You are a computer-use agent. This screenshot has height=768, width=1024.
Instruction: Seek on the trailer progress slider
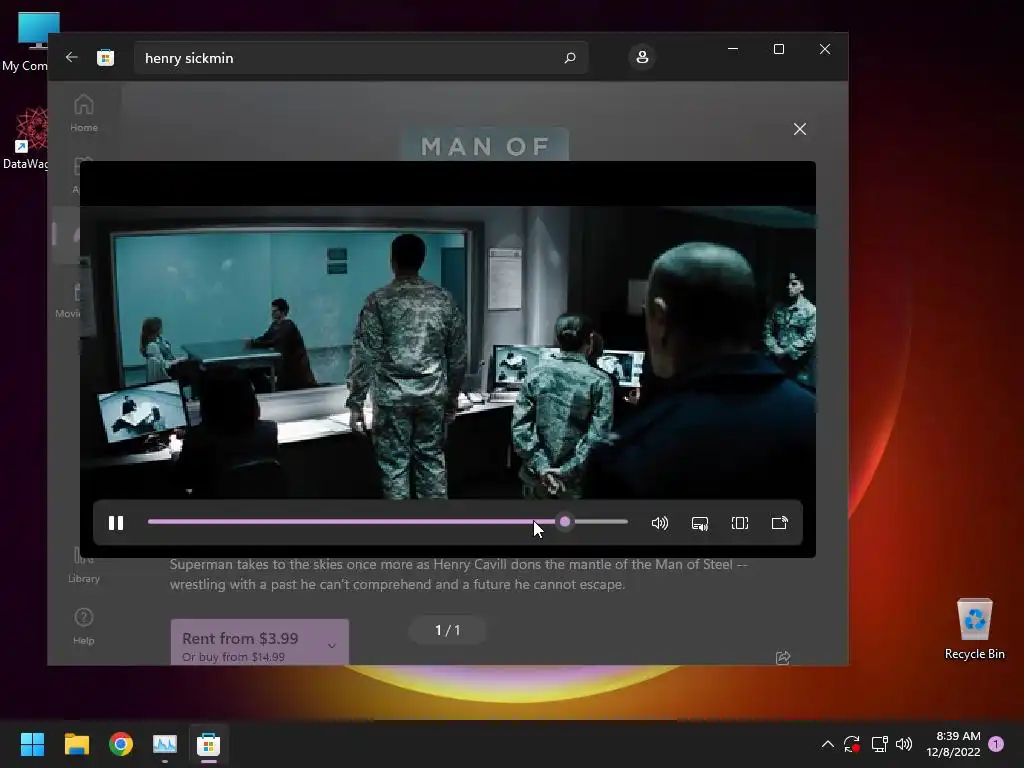388,522
